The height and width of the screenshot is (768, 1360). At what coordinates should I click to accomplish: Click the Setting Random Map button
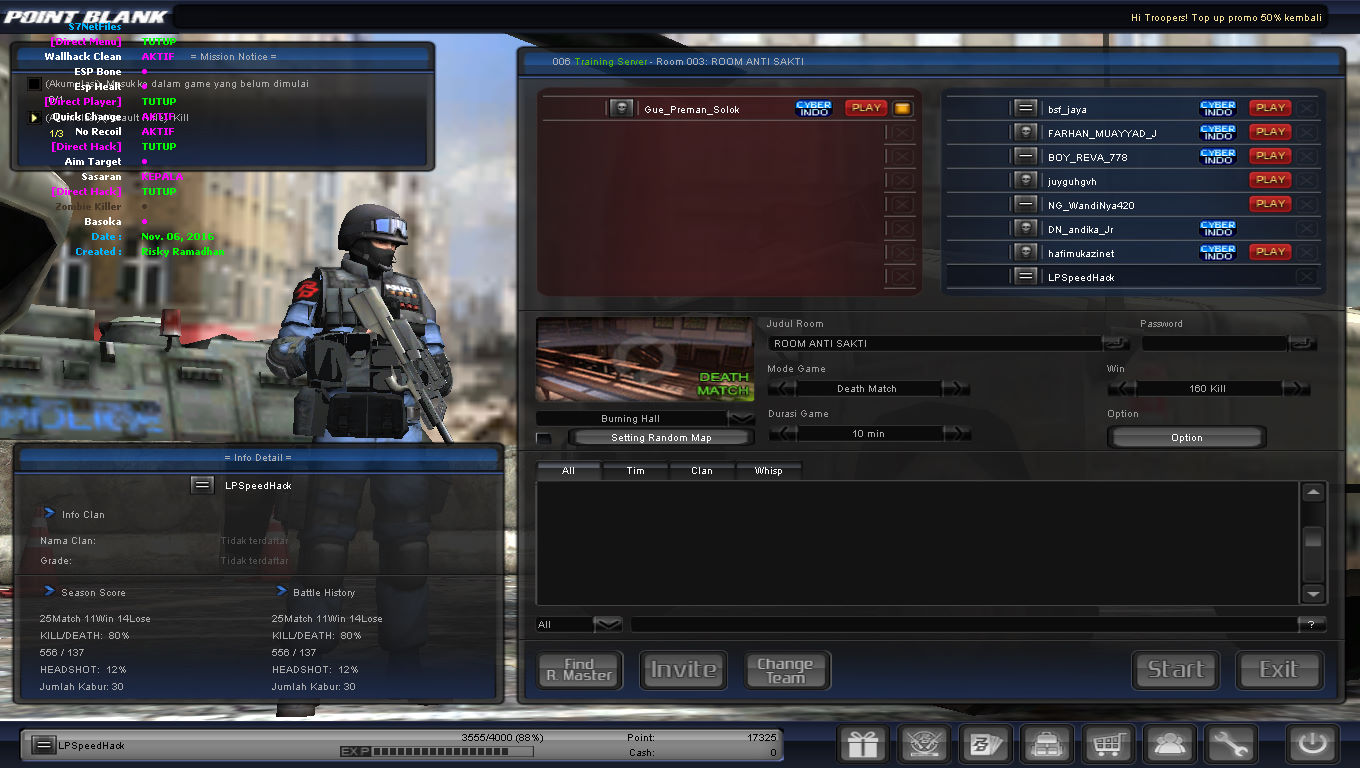tap(661, 438)
